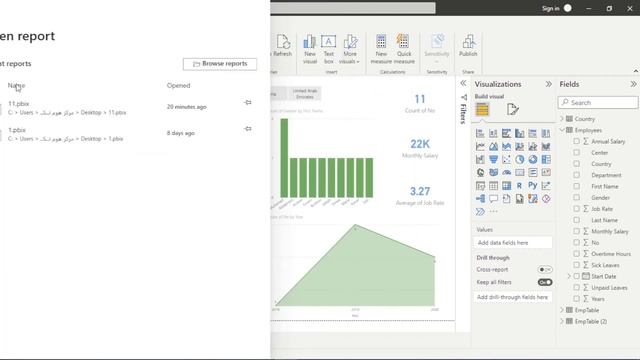Select the Q&A speech bubble visual
Screen dimensions: 640x360
pos(493,199)
